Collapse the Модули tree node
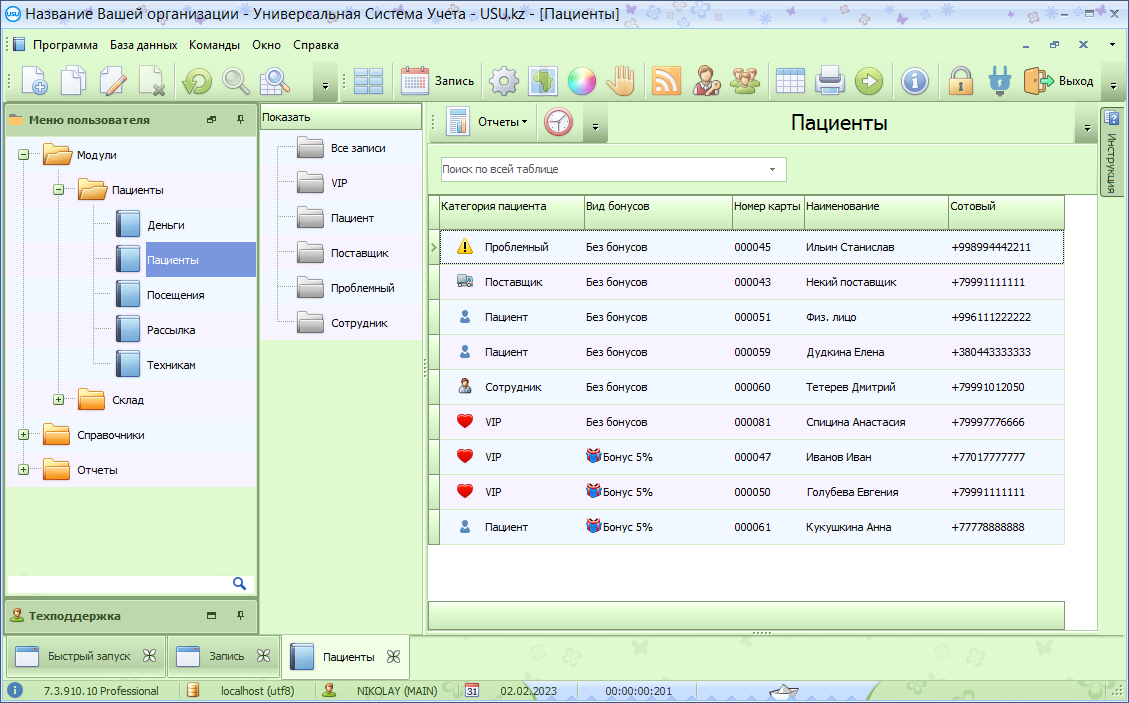 tap(23, 155)
